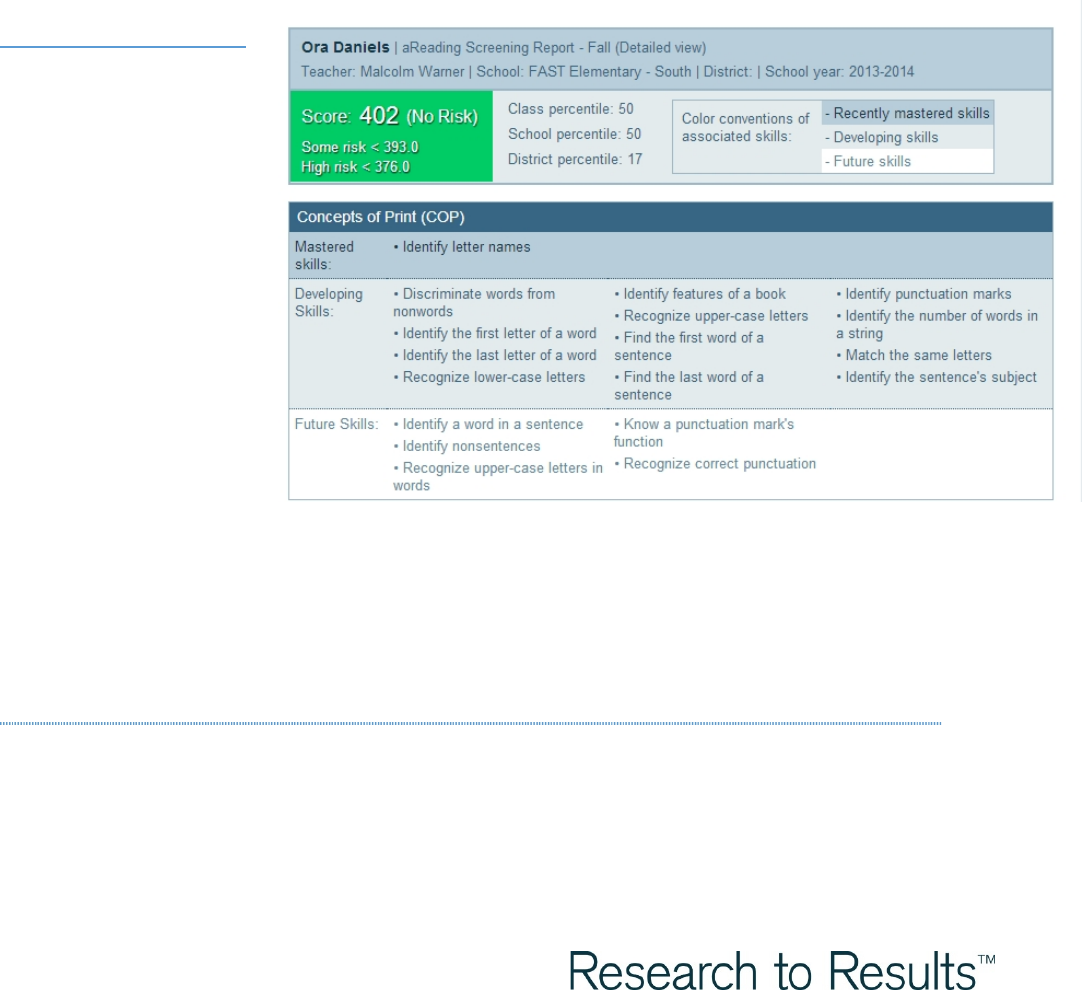Click Discriminate words from nonwords skill

474,302
